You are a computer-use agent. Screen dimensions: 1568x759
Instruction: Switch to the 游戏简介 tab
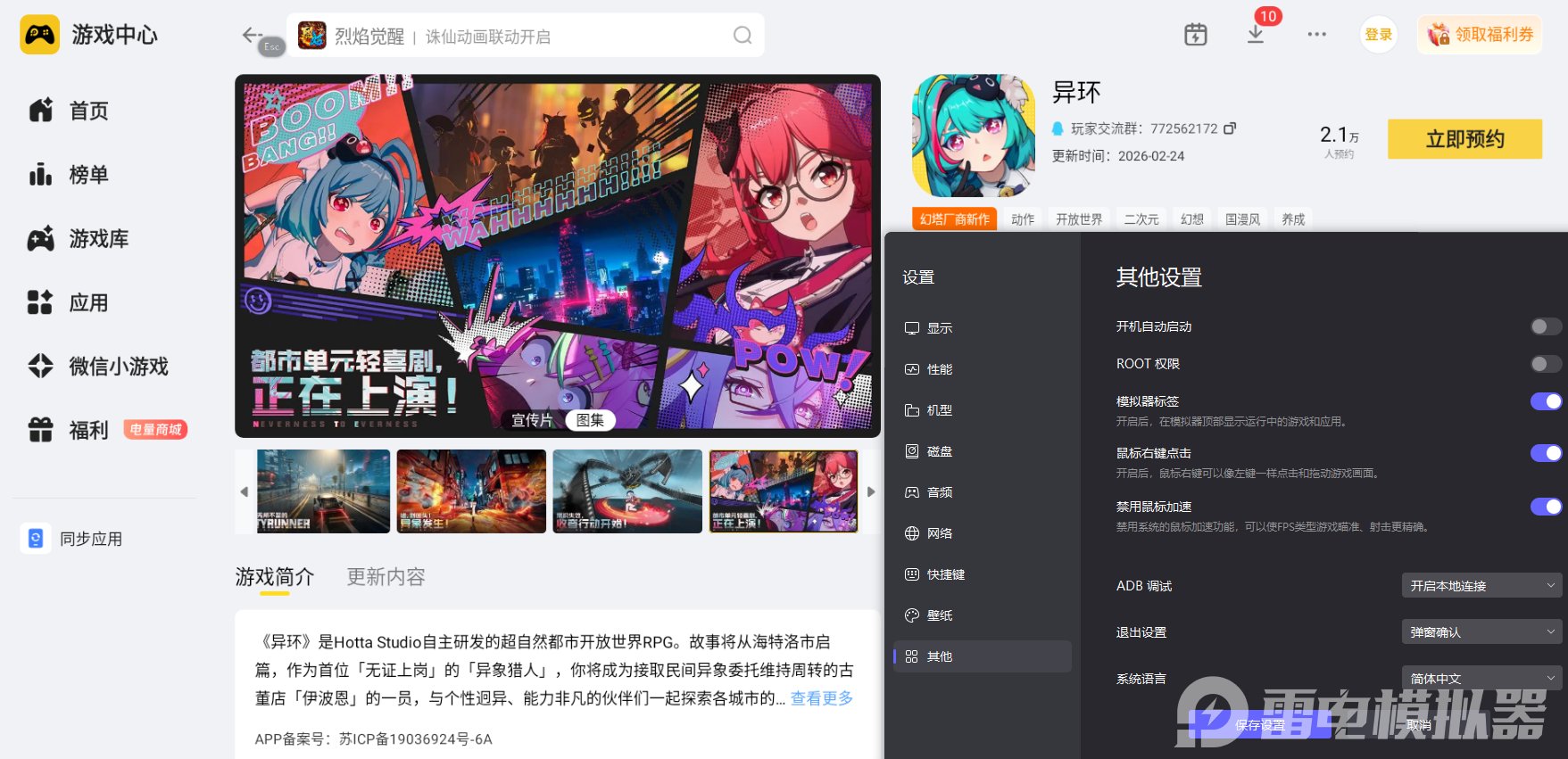pos(275,577)
